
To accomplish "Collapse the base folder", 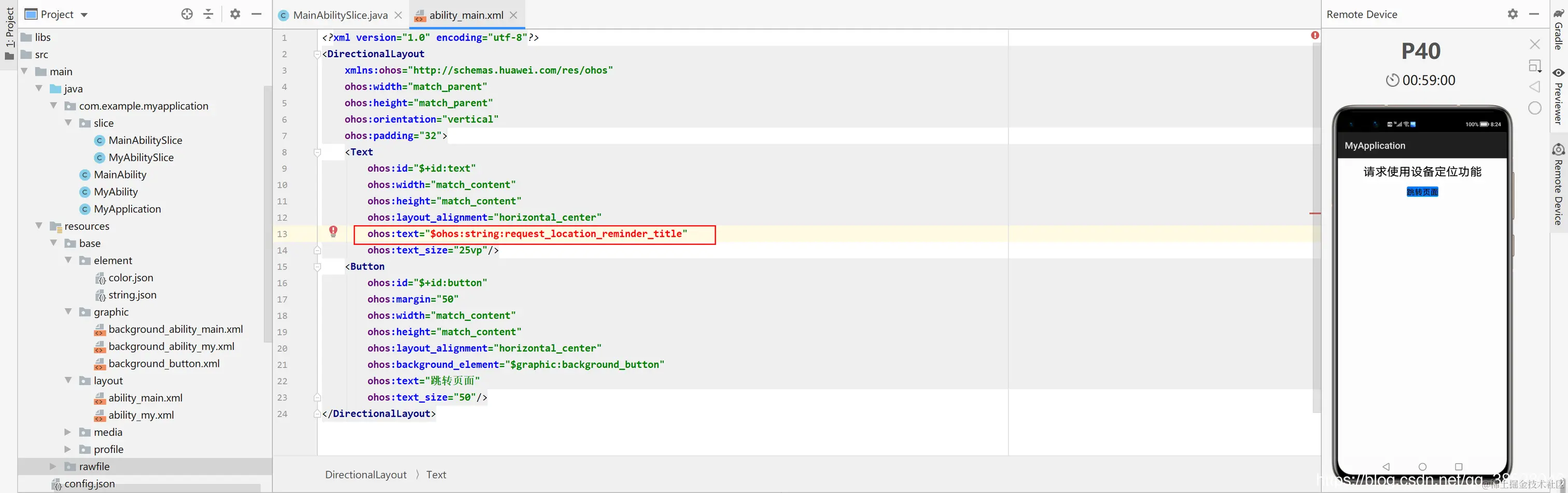I will 53,242.
